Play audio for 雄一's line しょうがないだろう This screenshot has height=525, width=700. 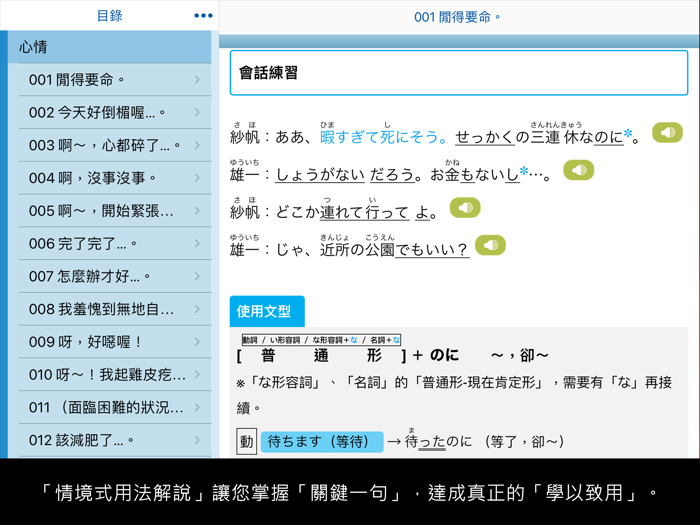coord(579,170)
